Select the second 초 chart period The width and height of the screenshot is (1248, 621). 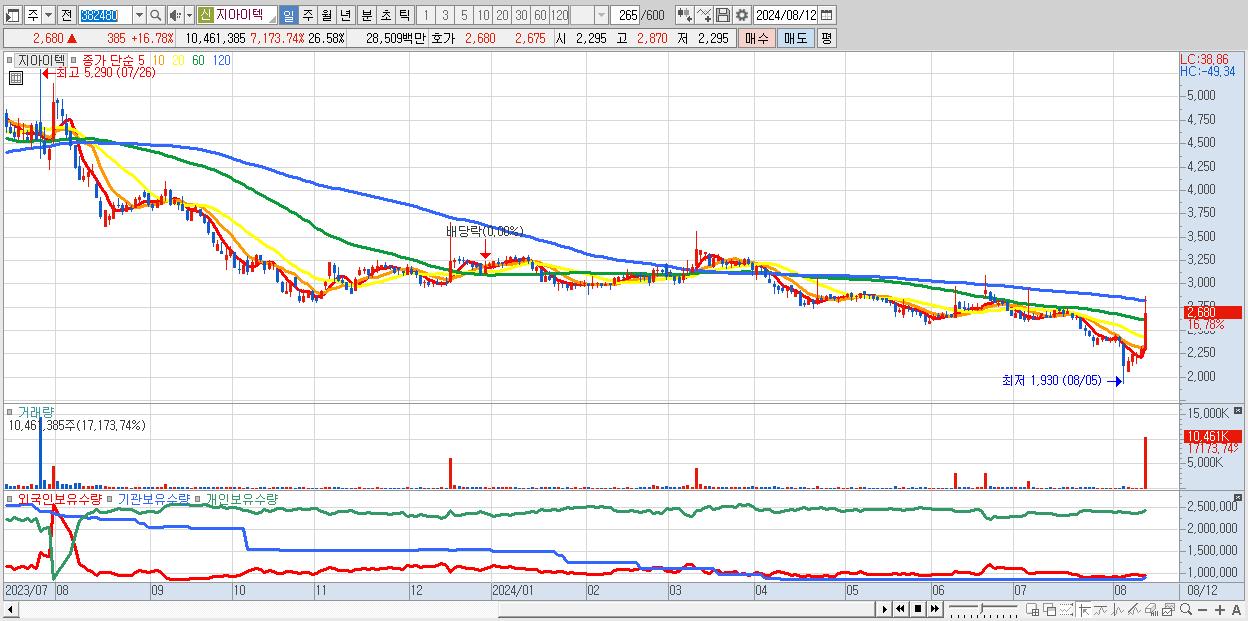tap(385, 15)
